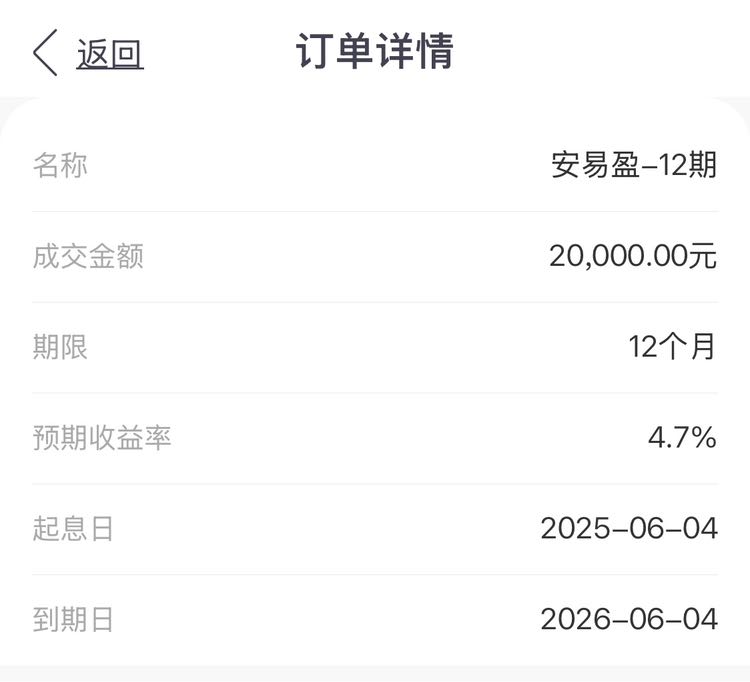The width and height of the screenshot is (750, 682).
Task: Select the 4.7% yield value
Action: coord(682,438)
